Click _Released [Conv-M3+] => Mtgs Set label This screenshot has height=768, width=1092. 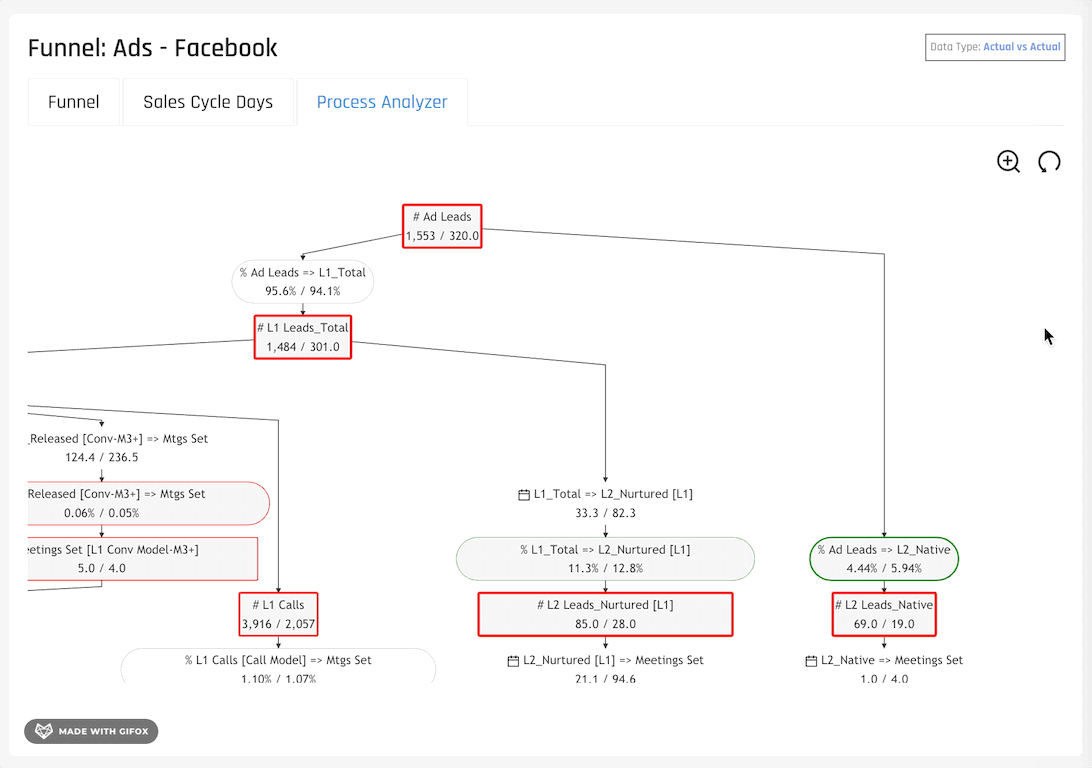[118, 439]
